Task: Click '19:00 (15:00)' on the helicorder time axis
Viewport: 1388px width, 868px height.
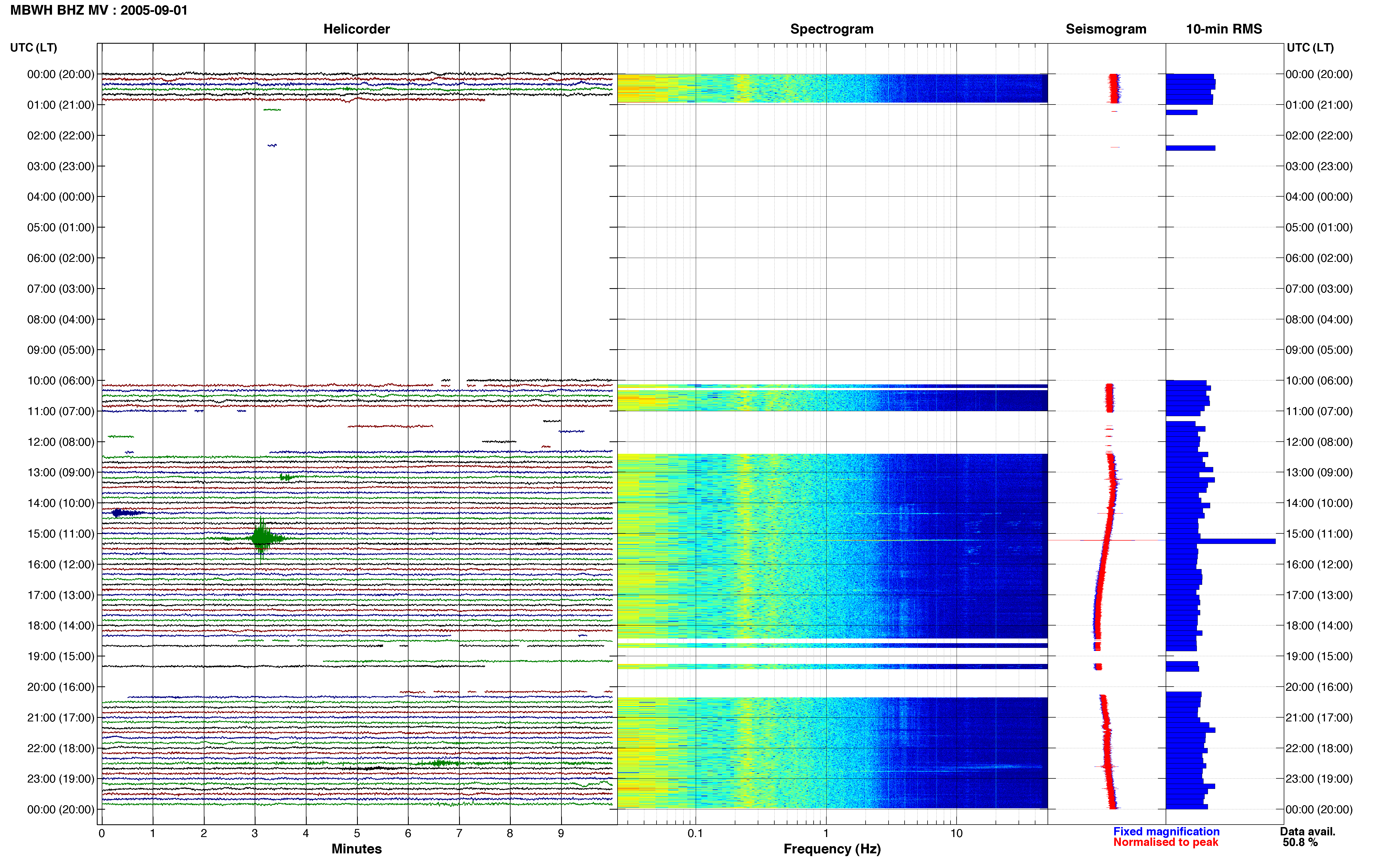Action: pyautogui.click(x=61, y=656)
